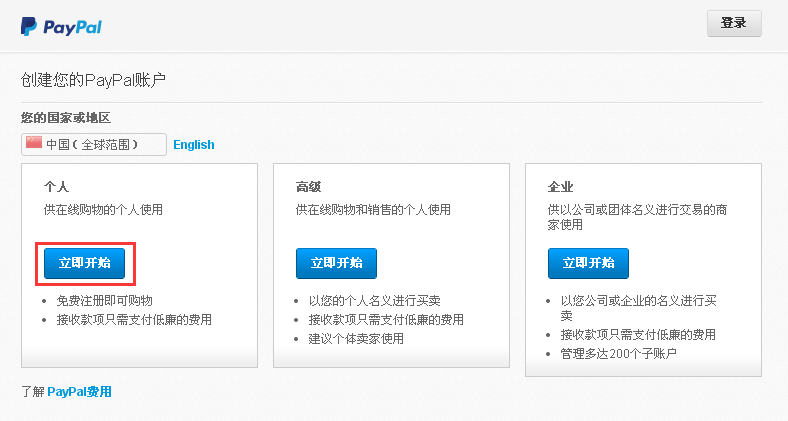Switch language via the English link
Viewport: 788px width, 421px height.
[194, 145]
